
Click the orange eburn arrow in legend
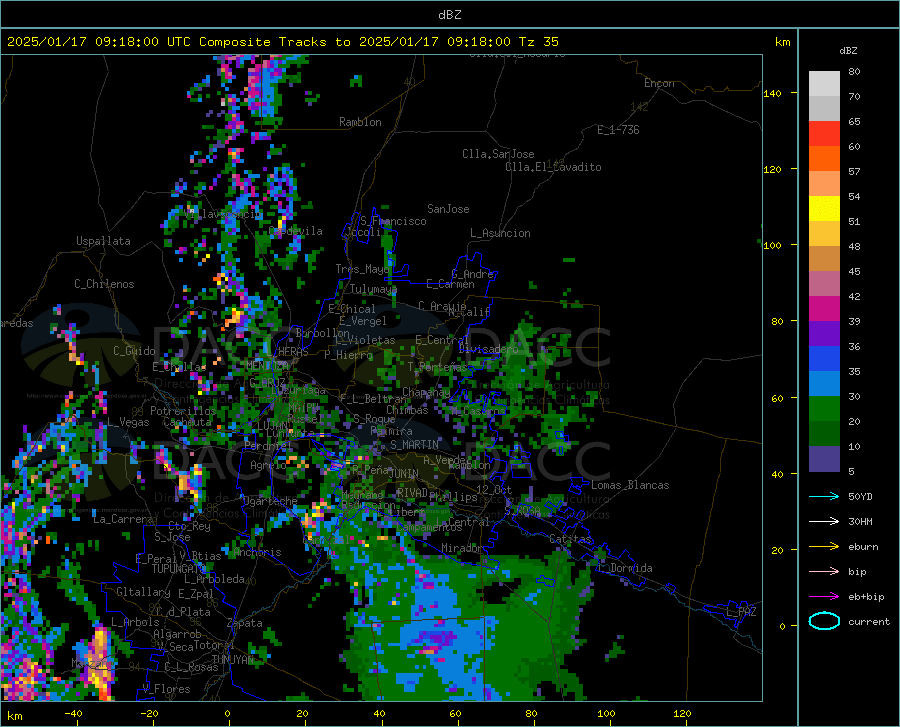coord(824,547)
